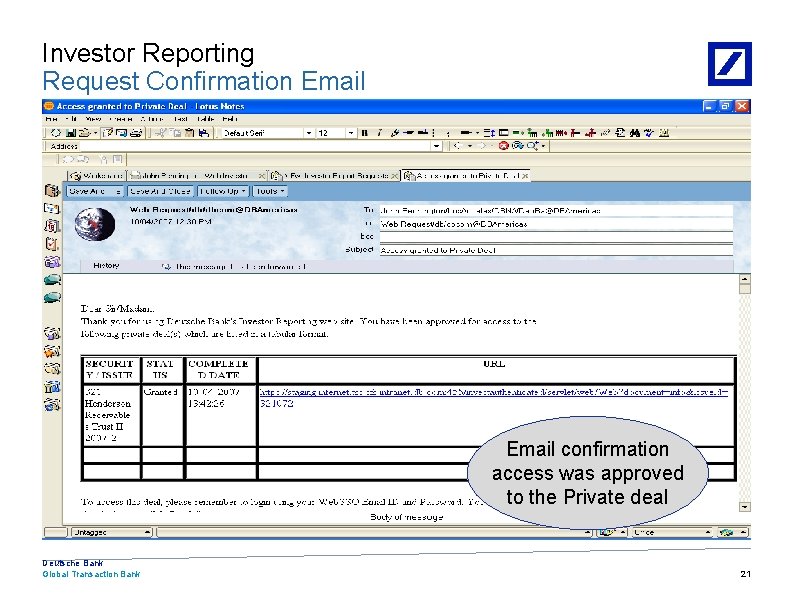Click the Check Spelling checkmark icon
The image size is (794, 597).
coord(649,133)
